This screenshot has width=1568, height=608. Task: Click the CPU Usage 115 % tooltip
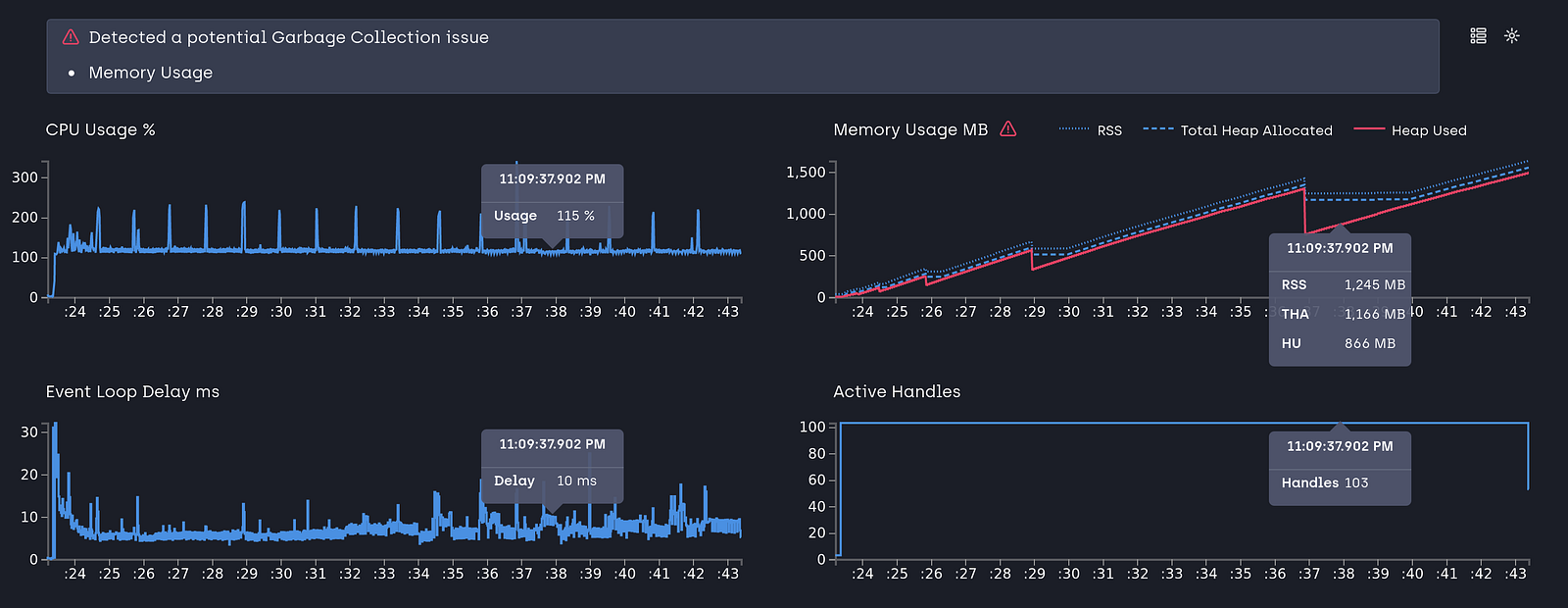tap(552, 201)
